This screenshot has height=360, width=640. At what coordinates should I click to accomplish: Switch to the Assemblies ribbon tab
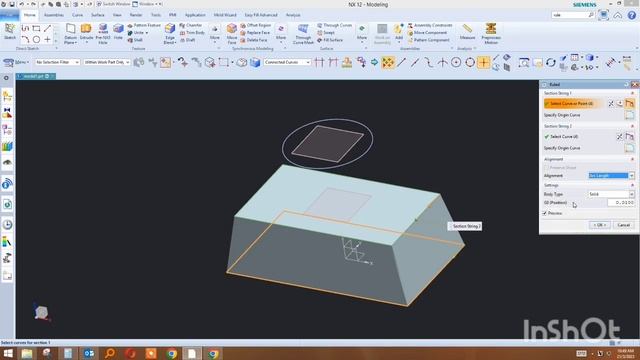tap(54, 15)
